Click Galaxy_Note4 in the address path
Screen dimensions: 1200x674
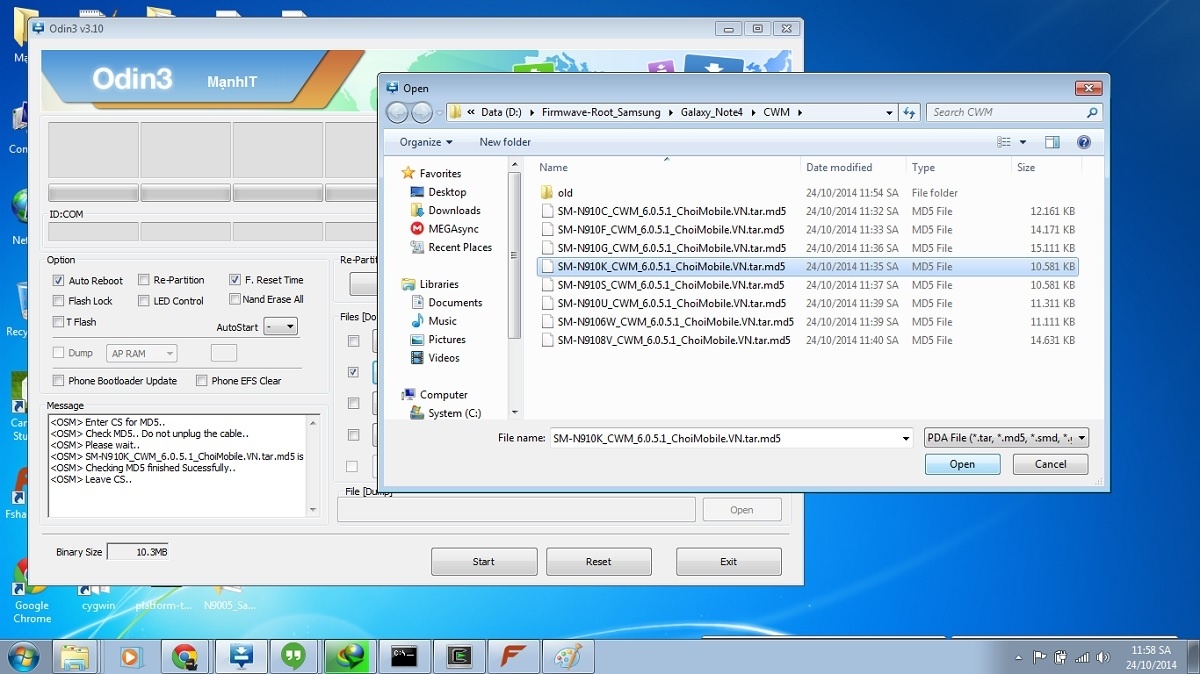(713, 113)
